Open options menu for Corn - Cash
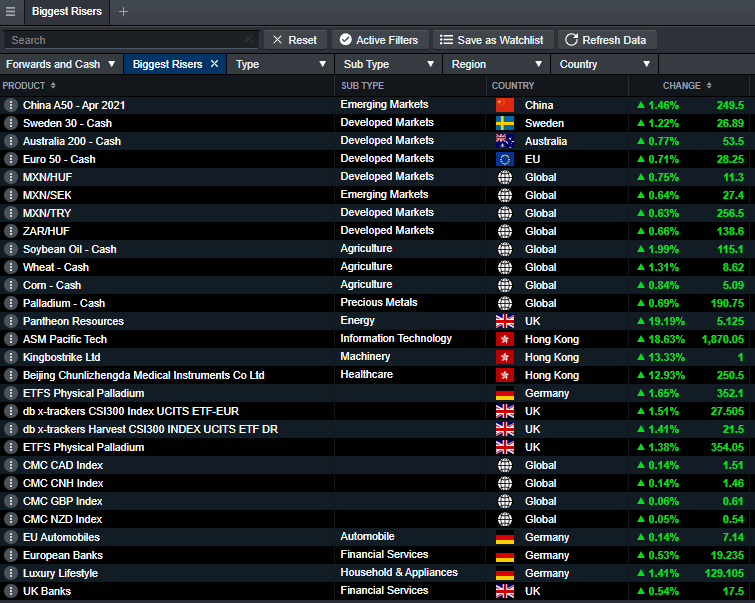This screenshot has width=755, height=603. click(x=11, y=285)
